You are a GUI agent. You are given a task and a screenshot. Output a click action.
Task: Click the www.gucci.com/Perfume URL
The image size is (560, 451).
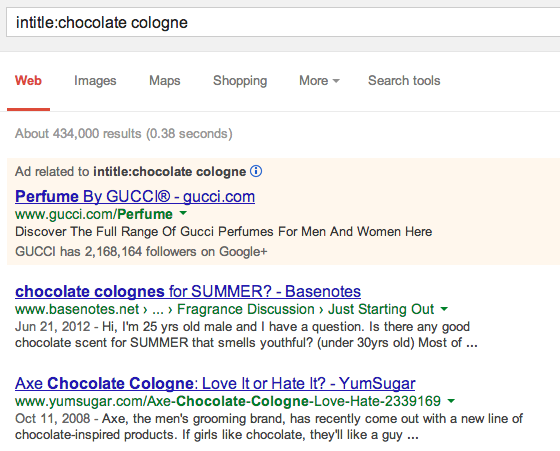[94, 214]
